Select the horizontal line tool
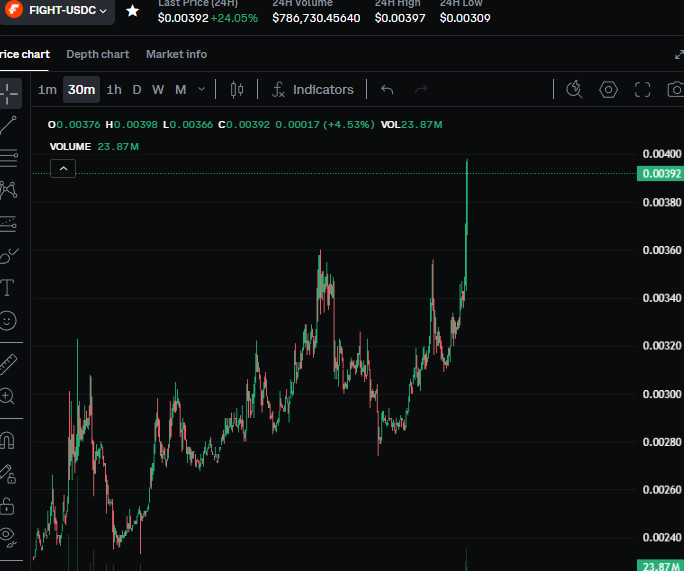The height and width of the screenshot is (571, 684). [8, 158]
